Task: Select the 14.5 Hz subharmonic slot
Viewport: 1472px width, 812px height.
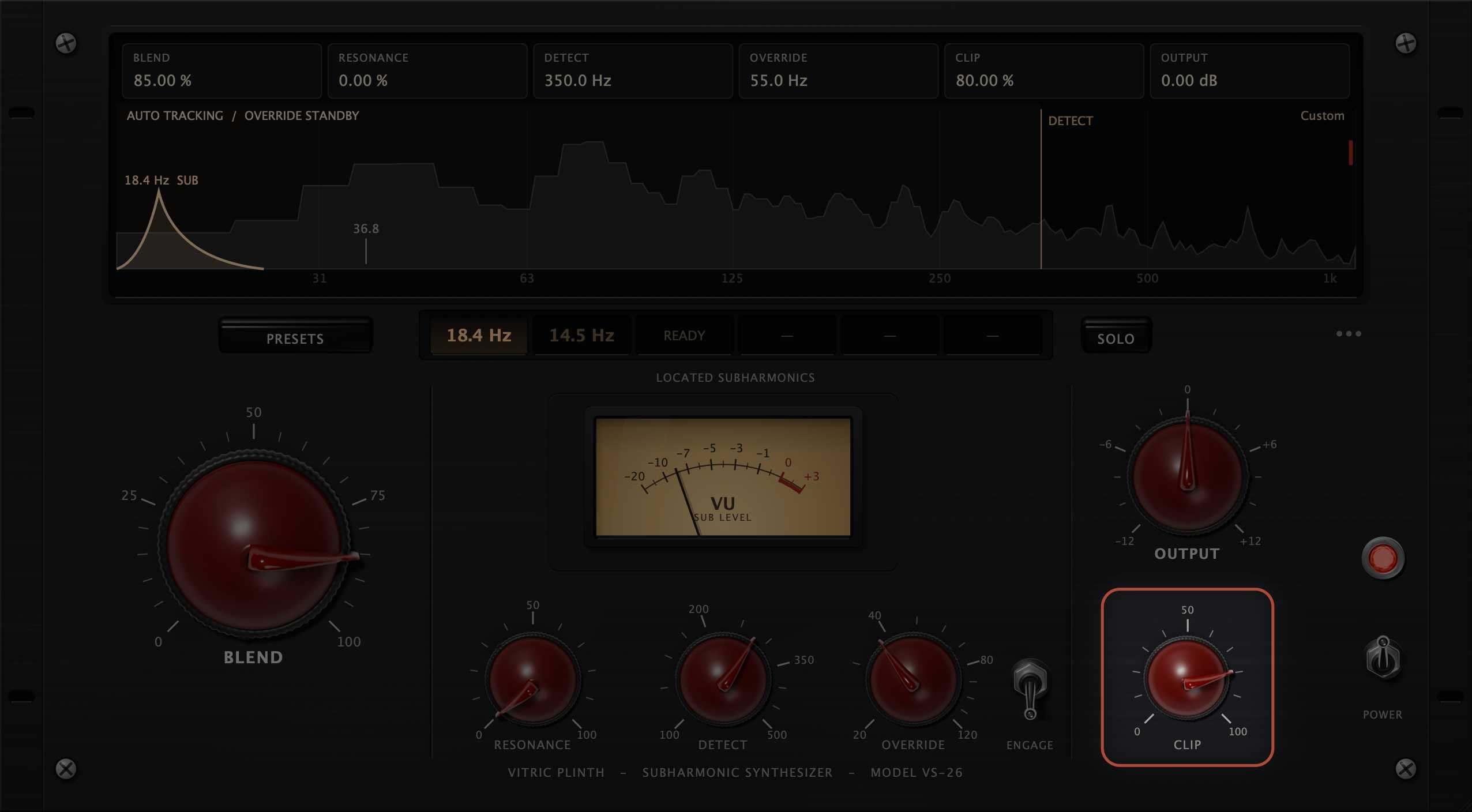Action: click(581, 335)
